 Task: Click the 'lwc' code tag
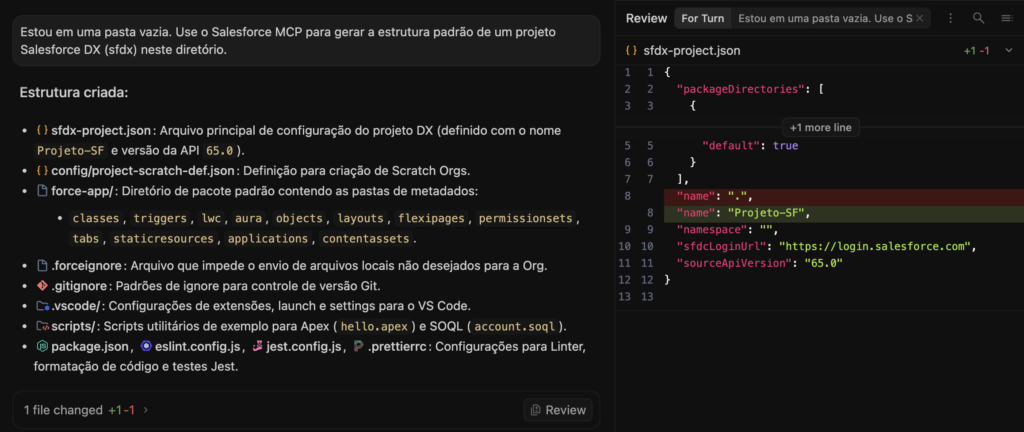[x=211, y=218]
